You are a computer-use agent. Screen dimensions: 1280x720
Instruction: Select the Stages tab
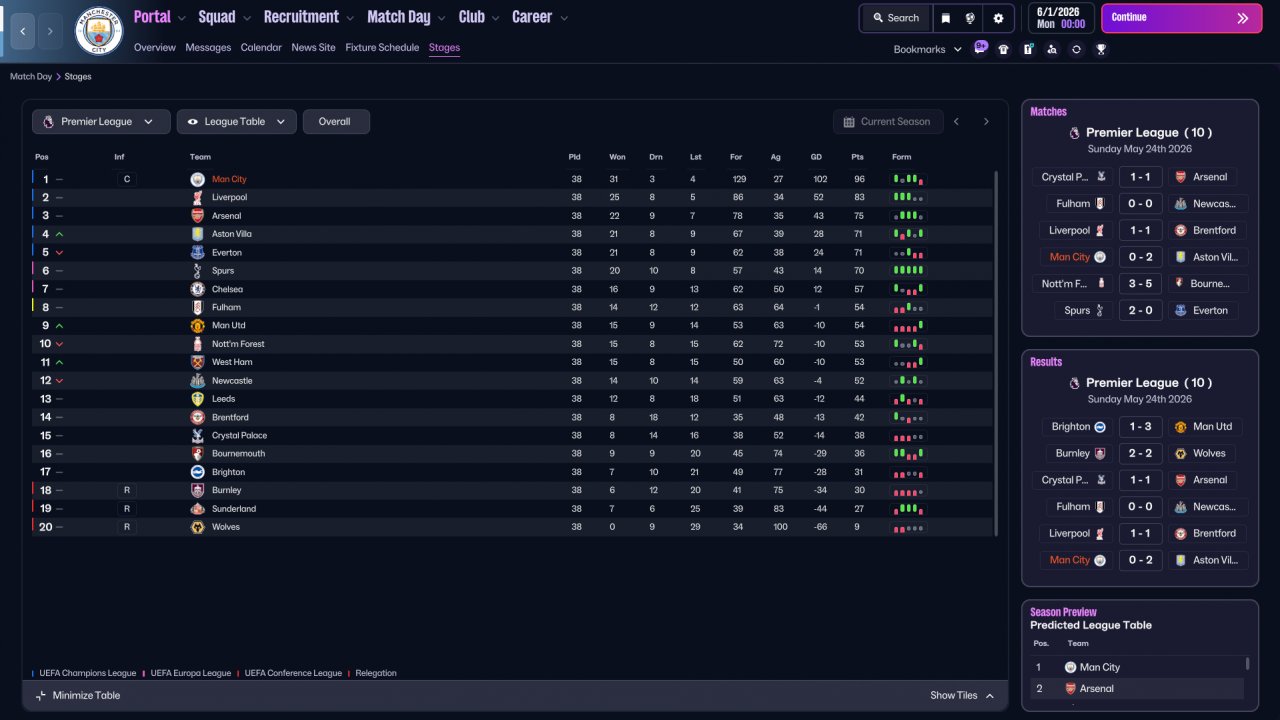click(x=444, y=48)
